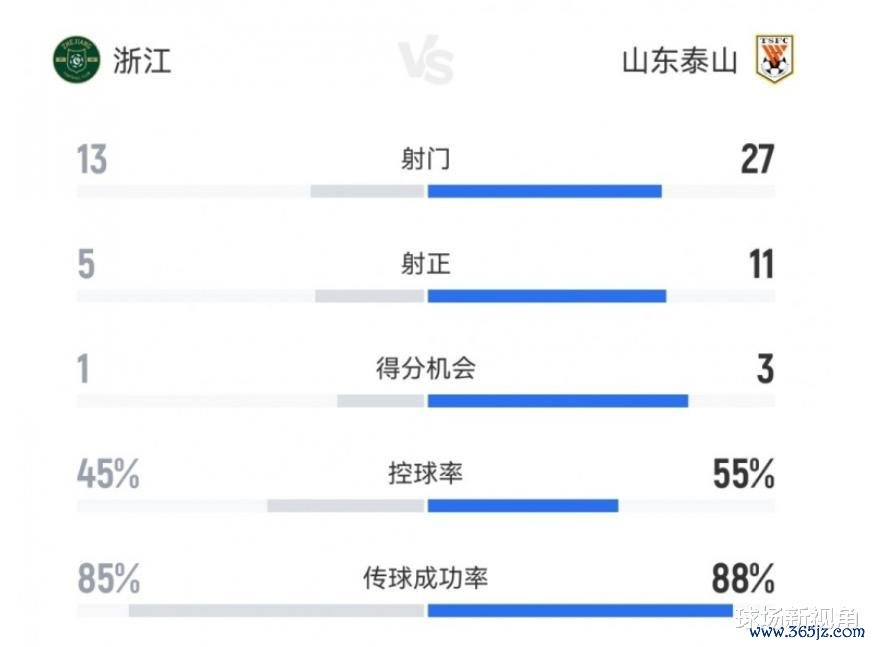Tap the 控球率 stat label

pyautogui.click(x=426, y=473)
